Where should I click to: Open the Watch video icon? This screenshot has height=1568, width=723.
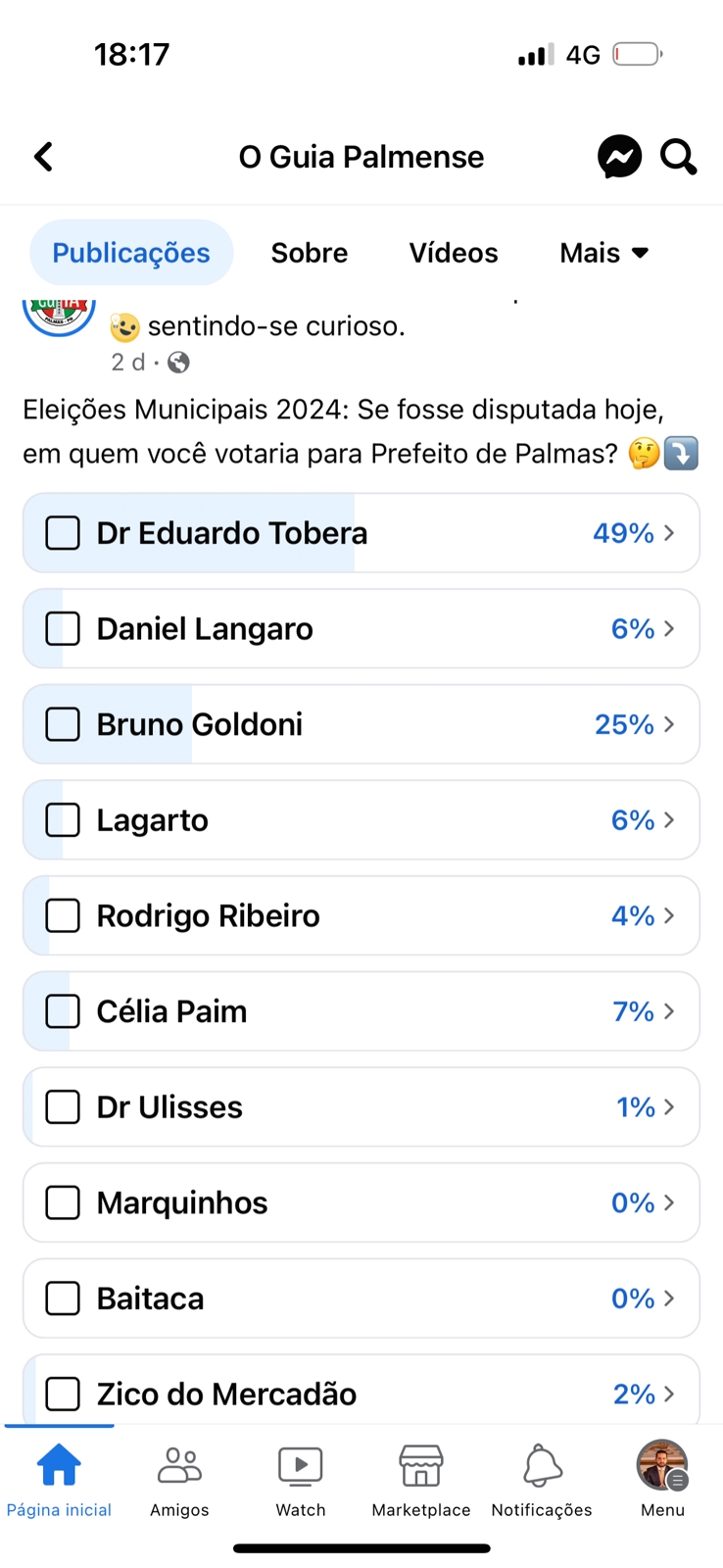(300, 1467)
